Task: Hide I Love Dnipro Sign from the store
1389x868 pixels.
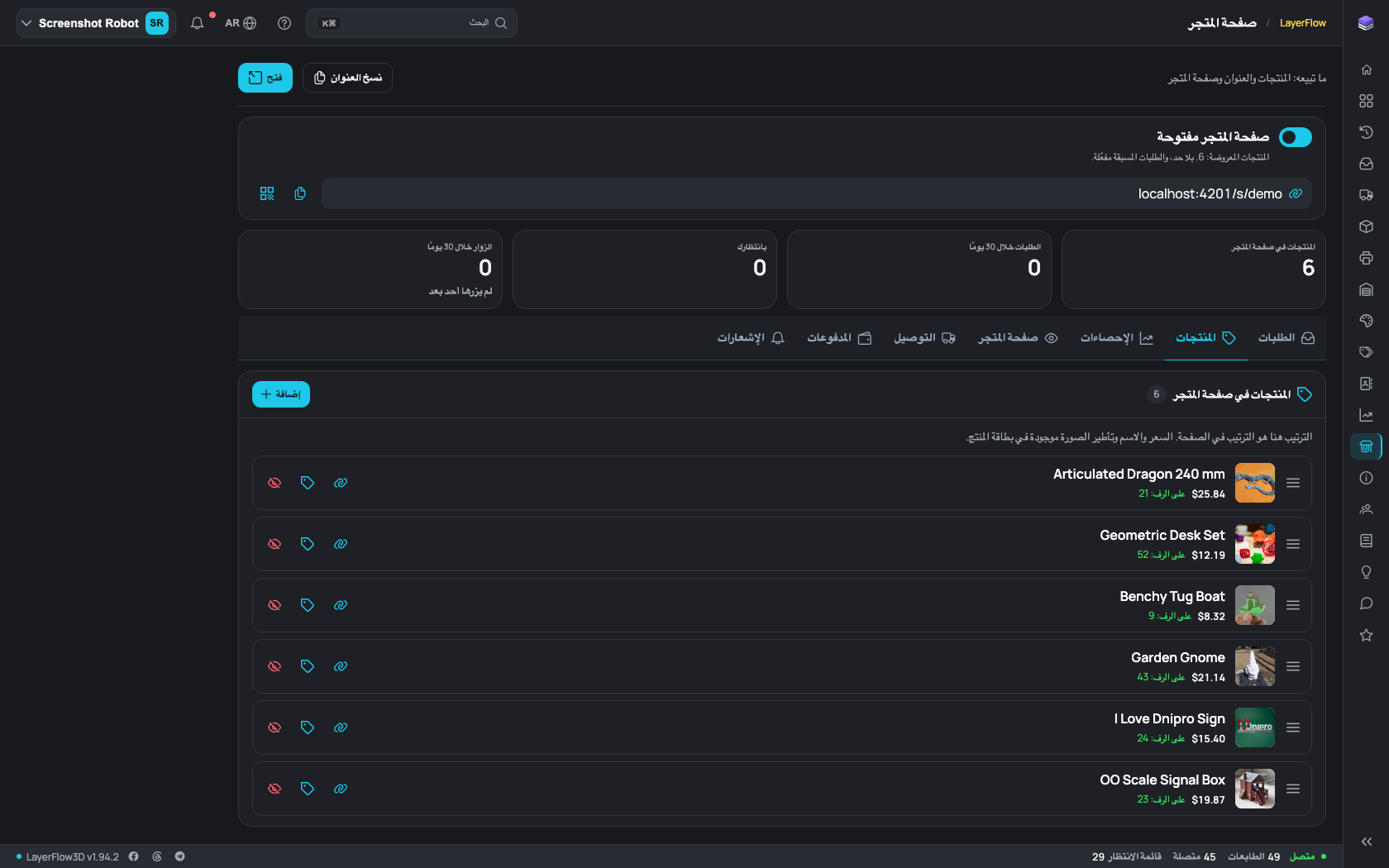Action: (x=274, y=727)
